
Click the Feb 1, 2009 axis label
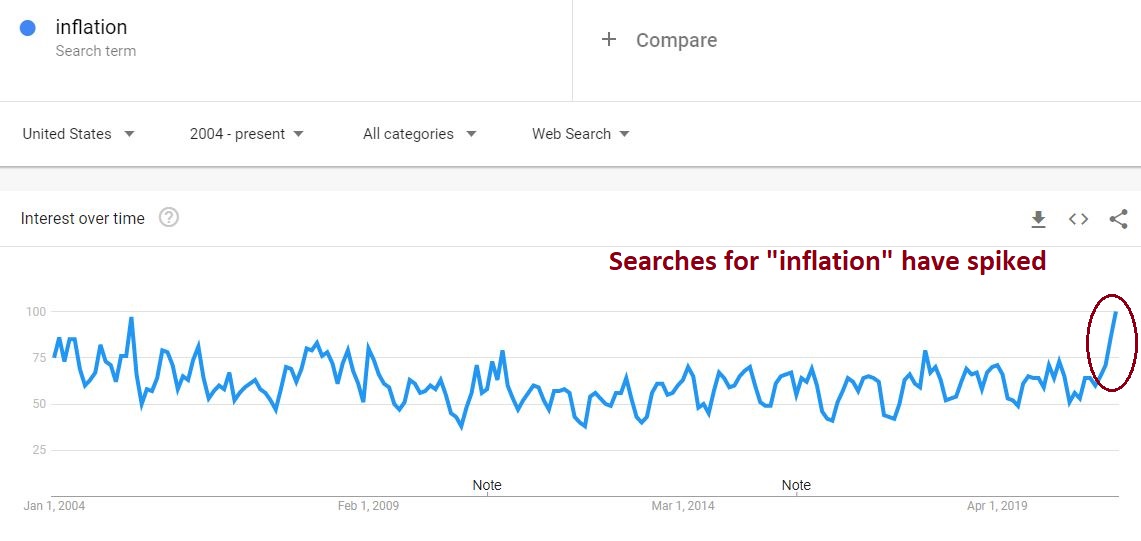click(x=368, y=506)
